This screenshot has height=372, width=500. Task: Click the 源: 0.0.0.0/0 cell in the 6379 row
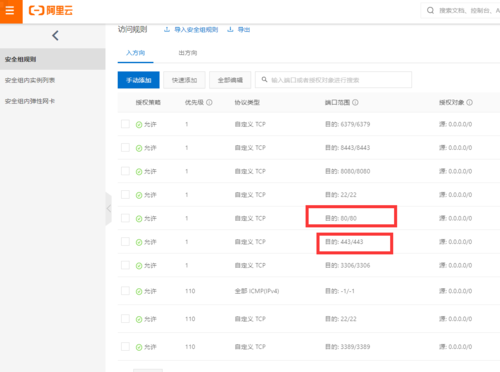[456, 124]
